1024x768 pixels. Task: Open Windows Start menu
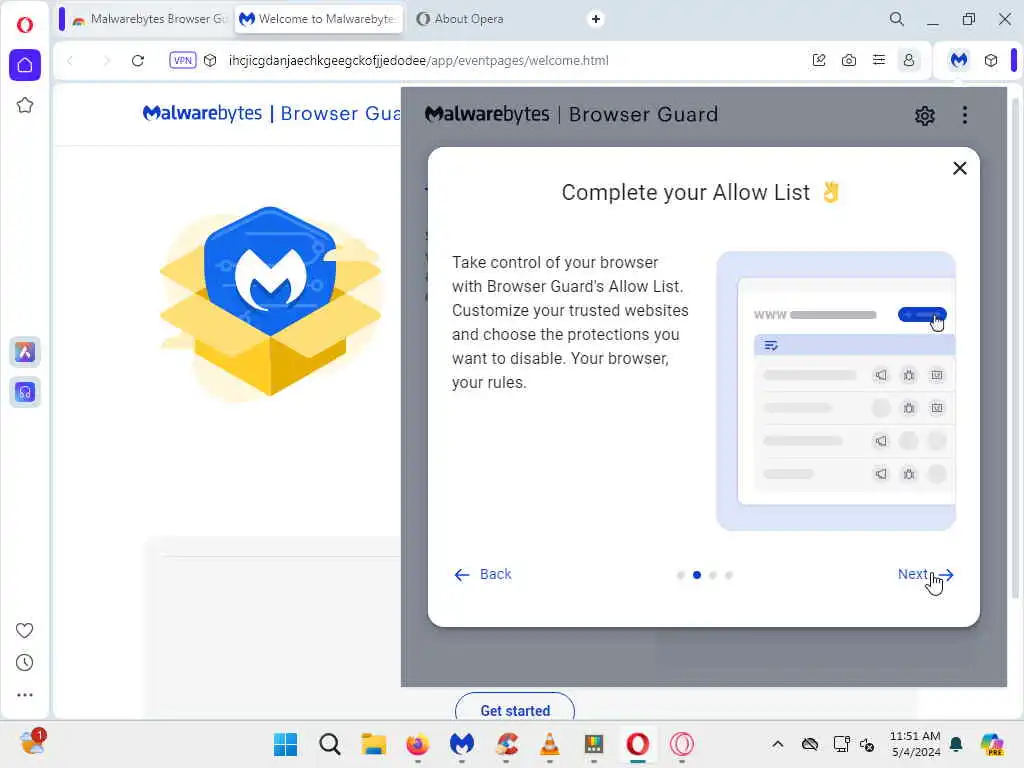[285, 744]
